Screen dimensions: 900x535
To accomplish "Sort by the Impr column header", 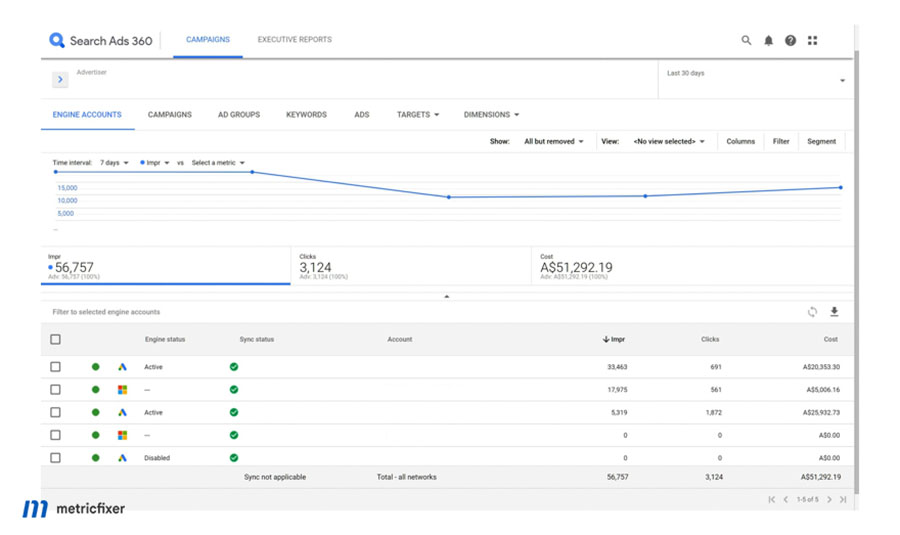I will click(614, 339).
